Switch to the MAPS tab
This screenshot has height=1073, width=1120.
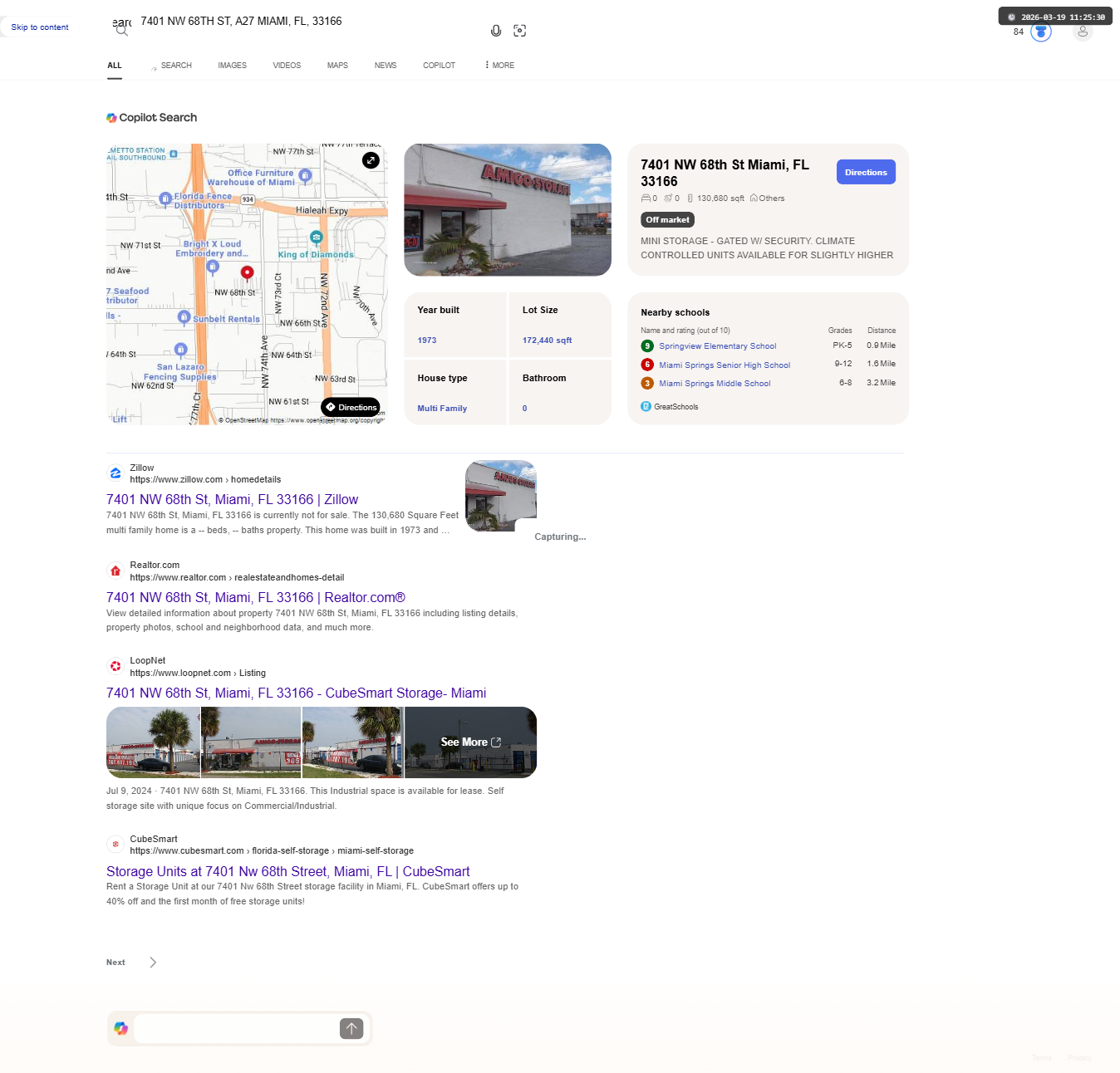coord(337,66)
